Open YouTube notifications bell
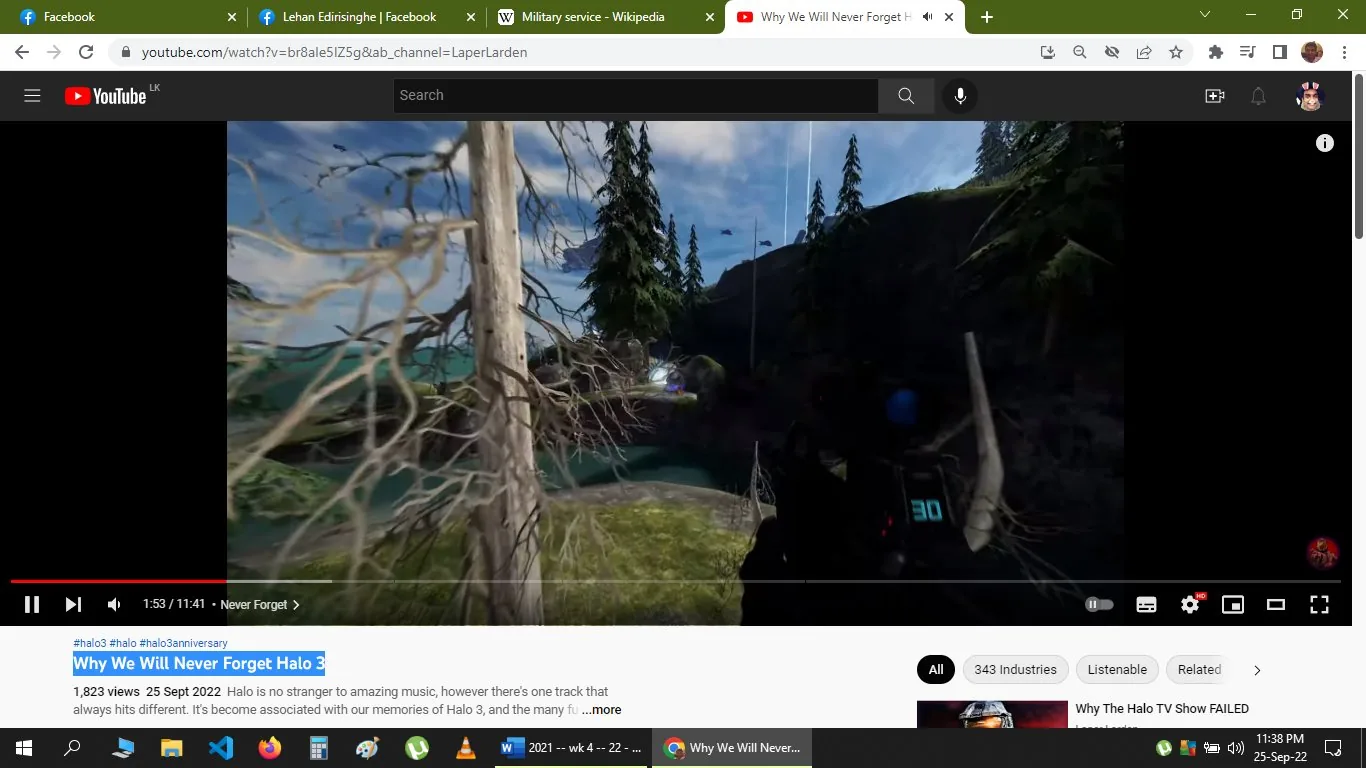1366x768 pixels. [1258, 95]
